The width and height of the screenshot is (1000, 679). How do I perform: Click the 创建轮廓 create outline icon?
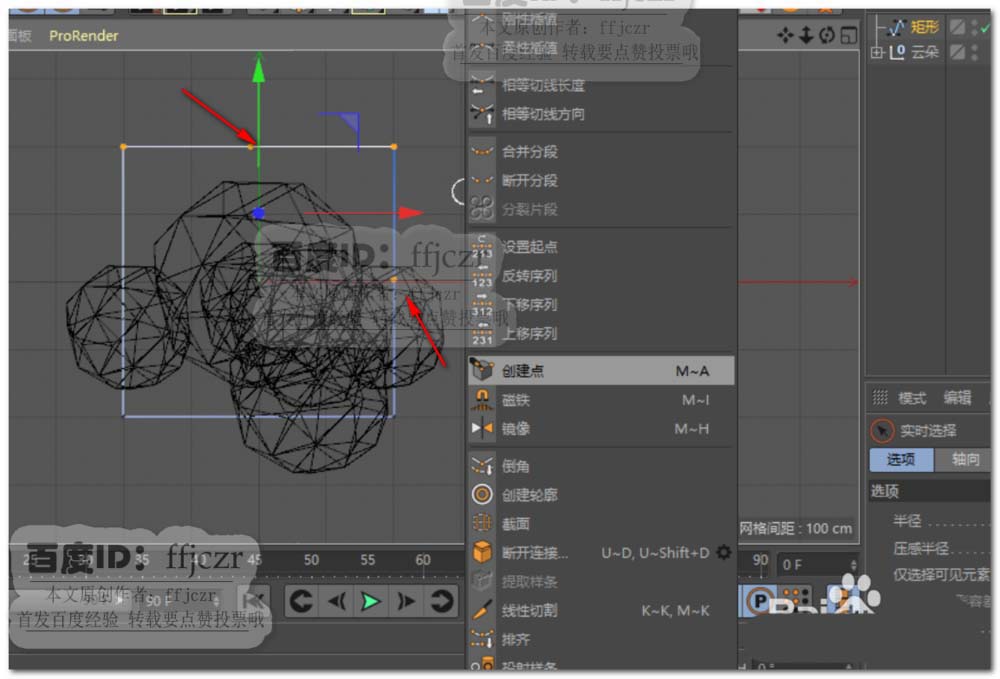(483, 495)
